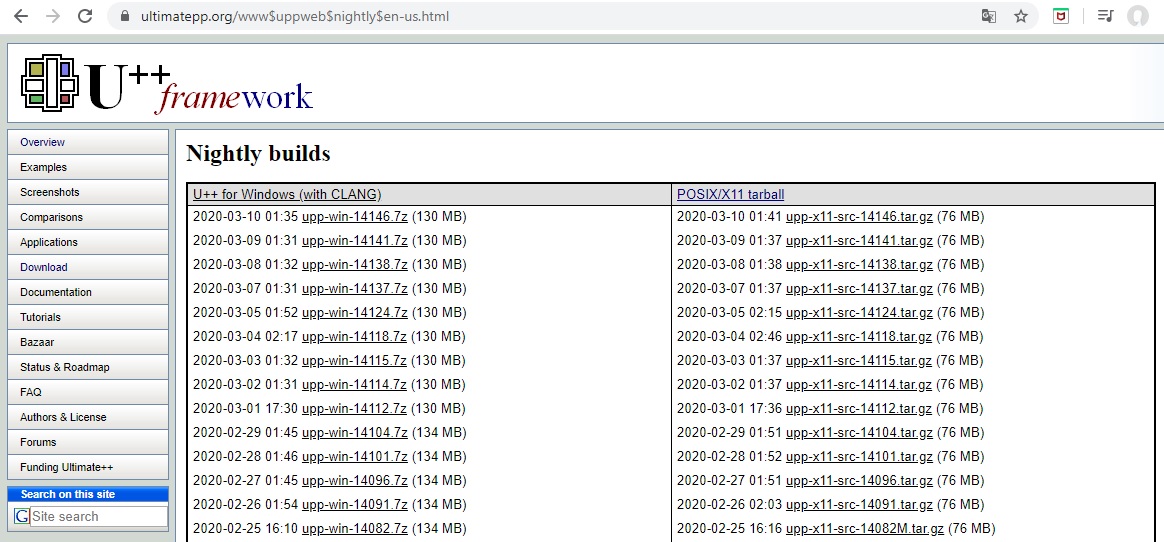Download upp-win-14146.7z
The height and width of the screenshot is (542, 1164).
(354, 216)
